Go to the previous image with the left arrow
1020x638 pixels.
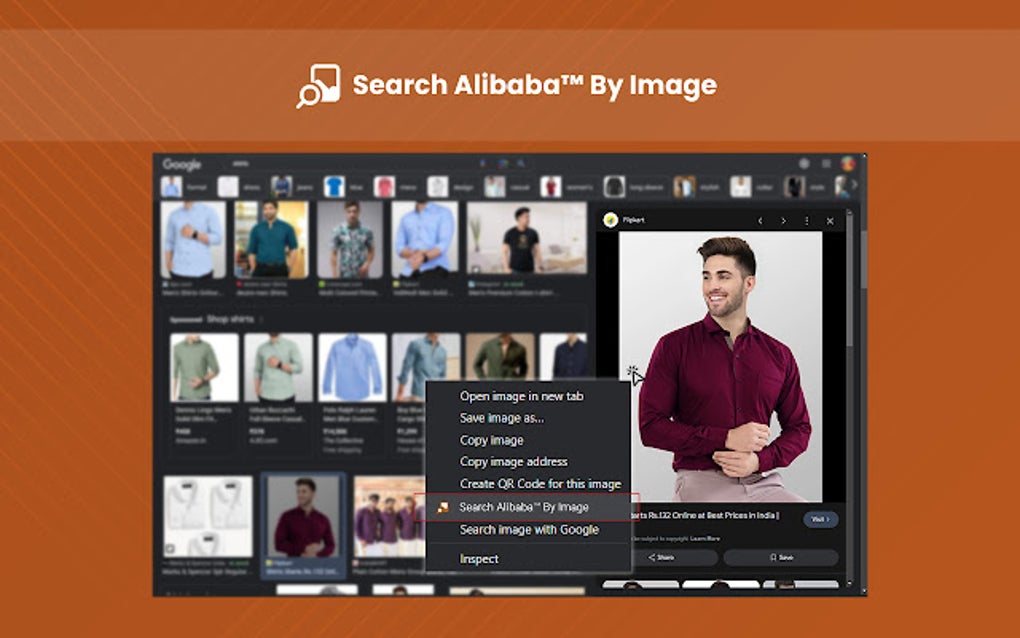tap(762, 221)
